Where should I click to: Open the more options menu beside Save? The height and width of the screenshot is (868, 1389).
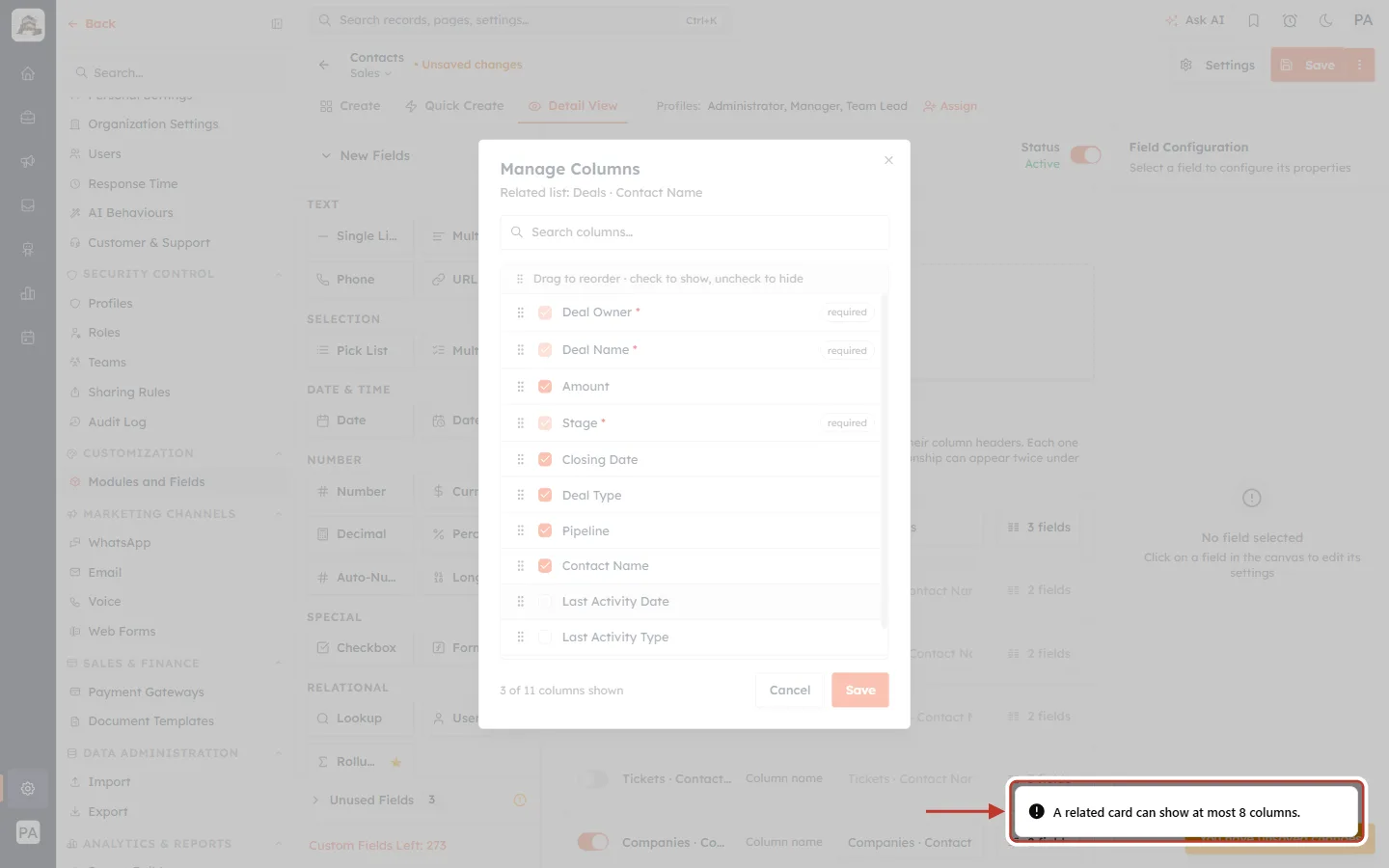click(1360, 65)
